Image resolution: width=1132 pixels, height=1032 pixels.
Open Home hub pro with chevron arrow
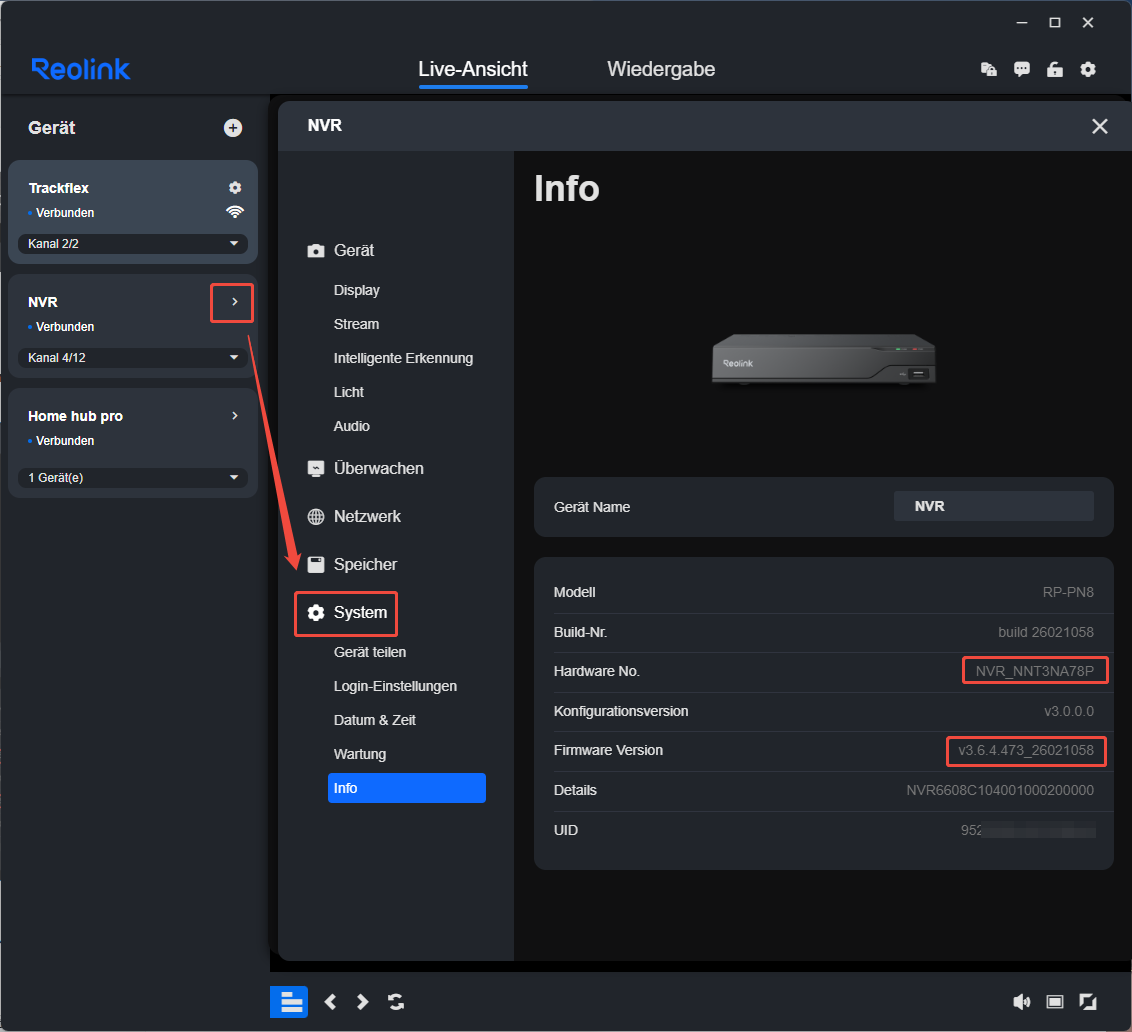(x=234, y=415)
